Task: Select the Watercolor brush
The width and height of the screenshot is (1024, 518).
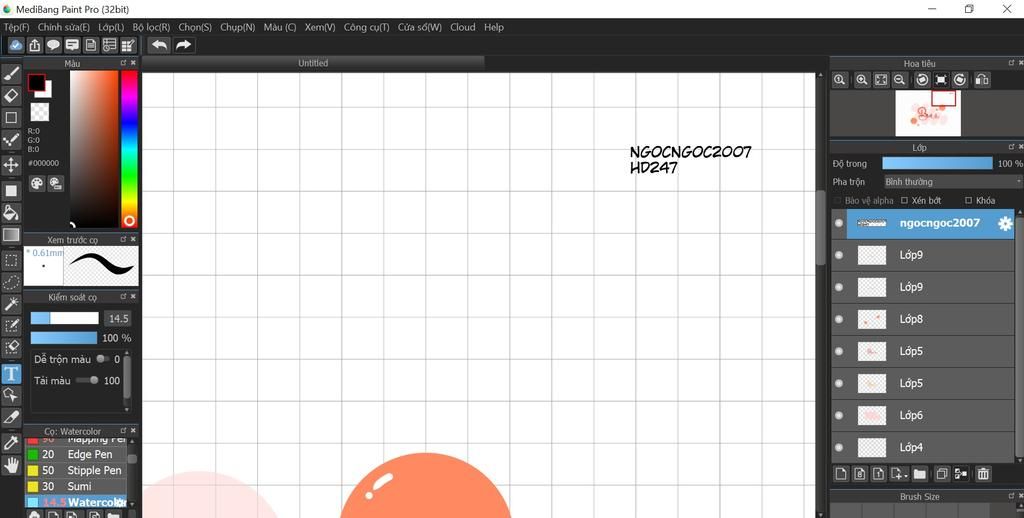Action: (76, 502)
